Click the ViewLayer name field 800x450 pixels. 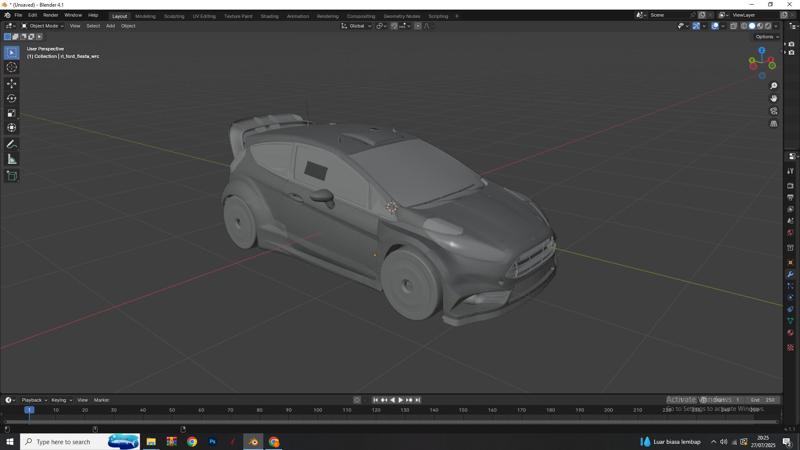(754, 15)
